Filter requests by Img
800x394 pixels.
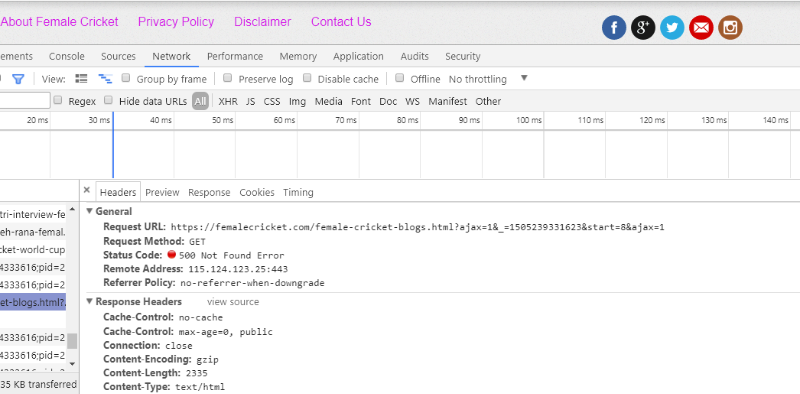[297, 101]
